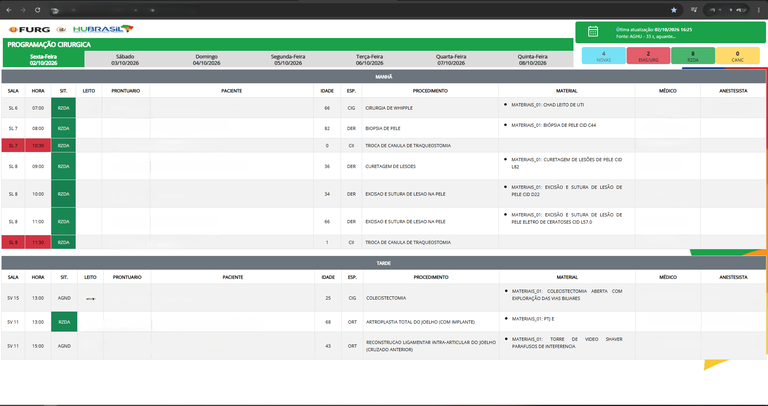Click the HUBRASIL logo

pos(103,29)
